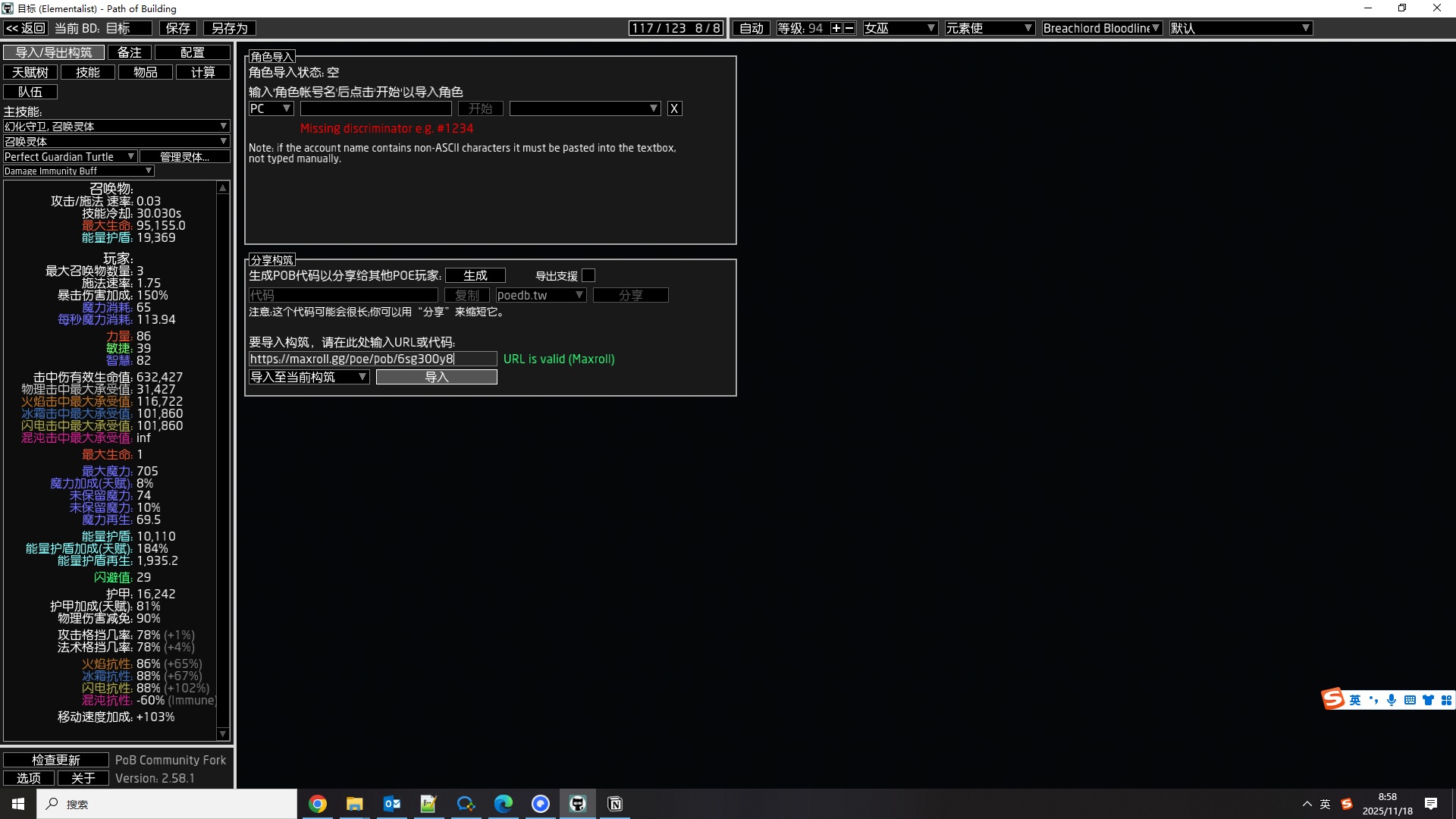The image size is (1456, 819).
Task: Click the 检查更新 button
Action: pos(55,760)
